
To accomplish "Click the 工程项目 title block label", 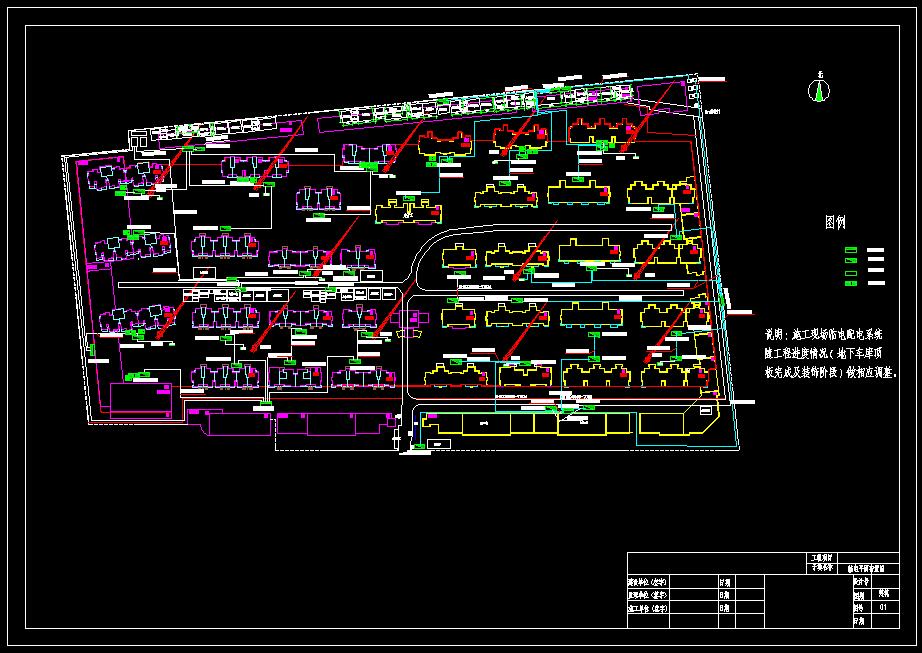I will tap(820, 557).
